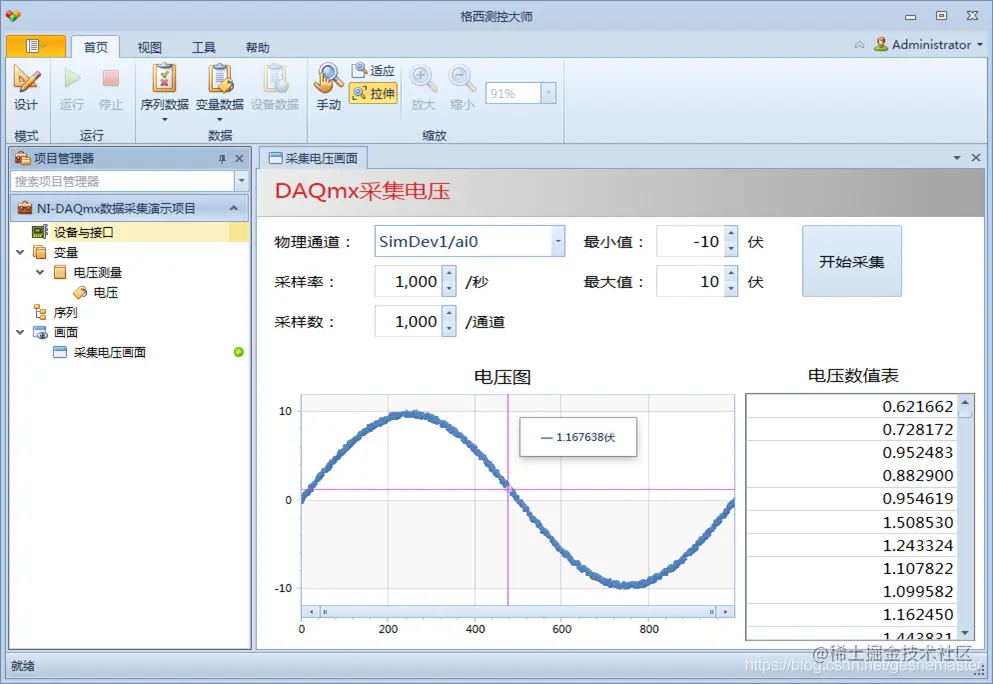Open 序列数据 sequence data
The image size is (993, 684).
tap(165, 92)
